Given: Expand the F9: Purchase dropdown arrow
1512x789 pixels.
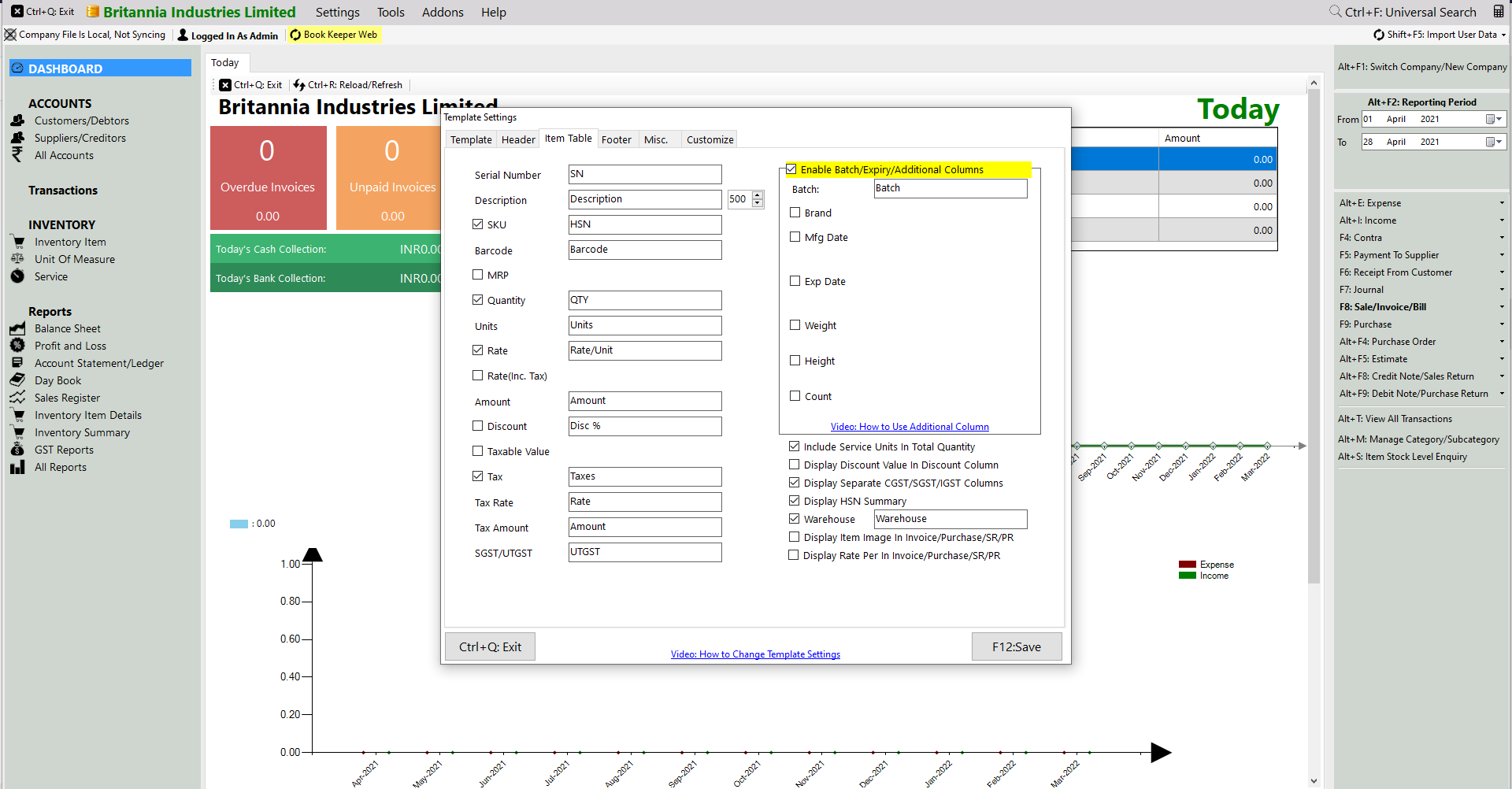Looking at the screenshot, I should 1502,324.
